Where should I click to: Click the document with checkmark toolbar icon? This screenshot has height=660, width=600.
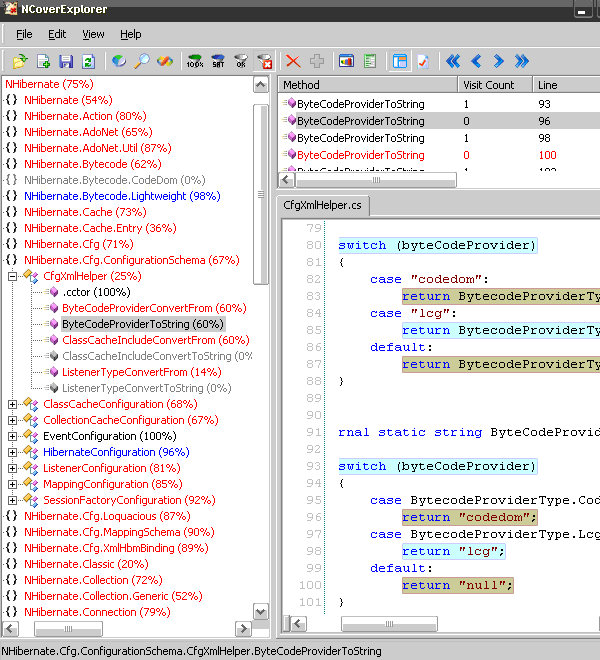423,61
